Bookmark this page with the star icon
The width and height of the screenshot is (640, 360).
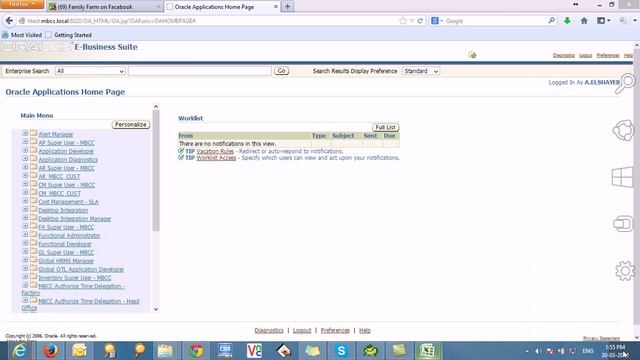click(x=403, y=20)
